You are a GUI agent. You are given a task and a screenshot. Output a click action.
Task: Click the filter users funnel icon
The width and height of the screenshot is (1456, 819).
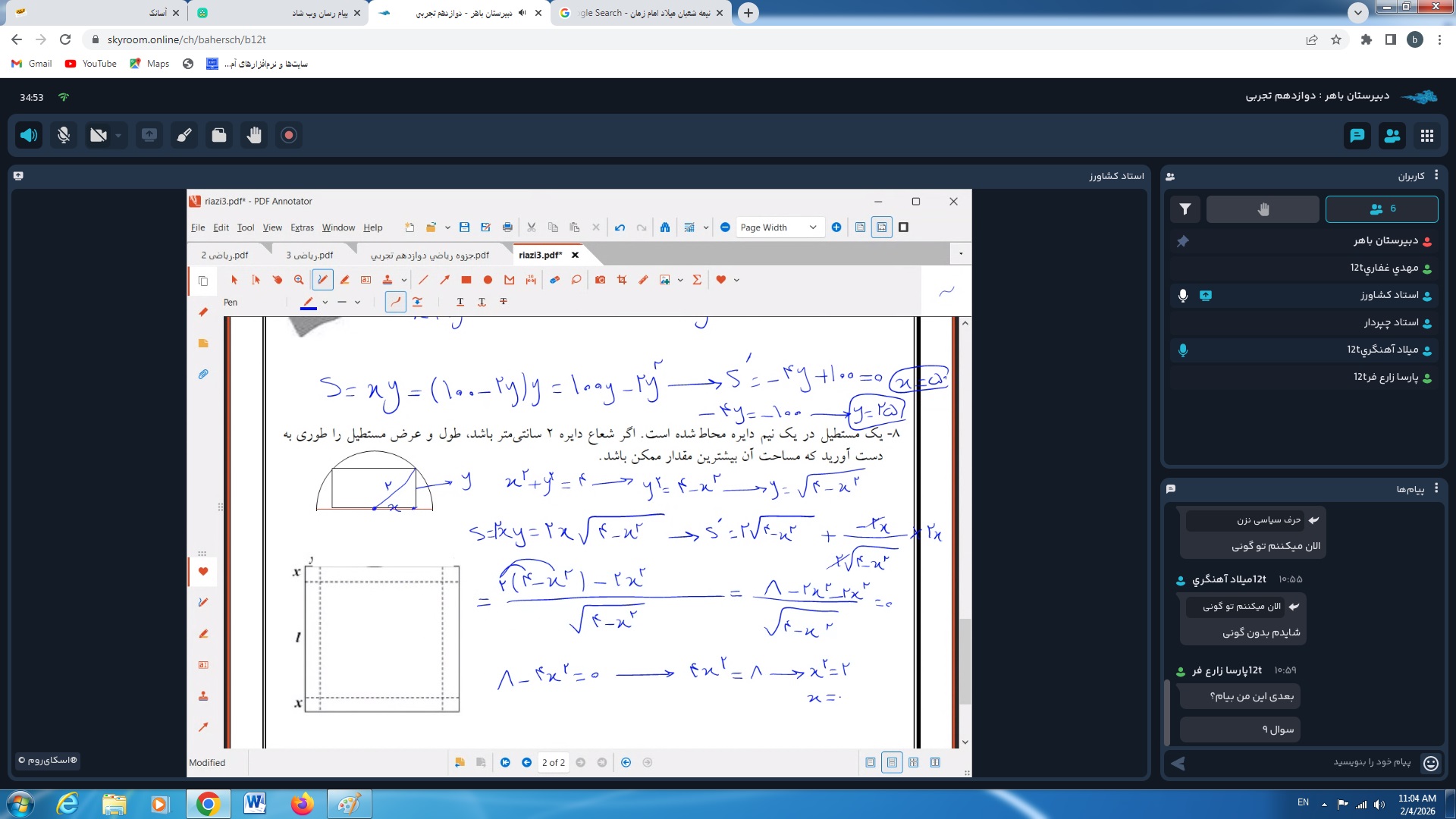[1185, 209]
